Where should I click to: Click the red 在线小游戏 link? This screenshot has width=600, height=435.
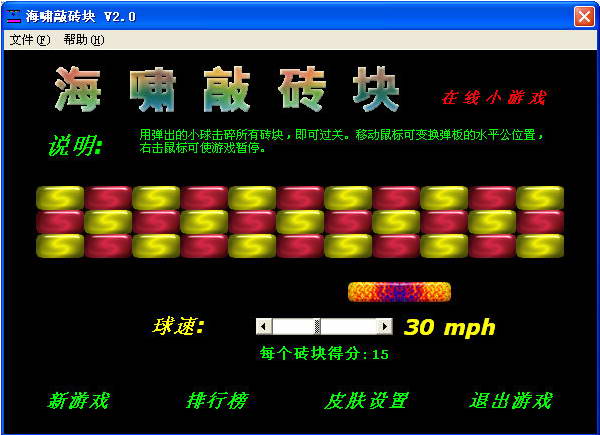(494, 98)
